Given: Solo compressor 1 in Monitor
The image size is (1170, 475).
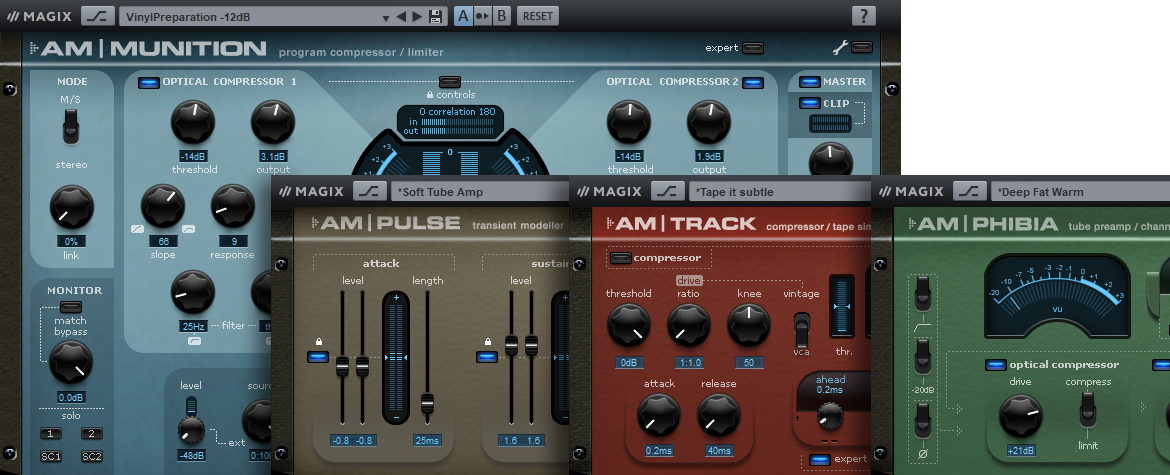Looking at the screenshot, I should pos(51,434).
